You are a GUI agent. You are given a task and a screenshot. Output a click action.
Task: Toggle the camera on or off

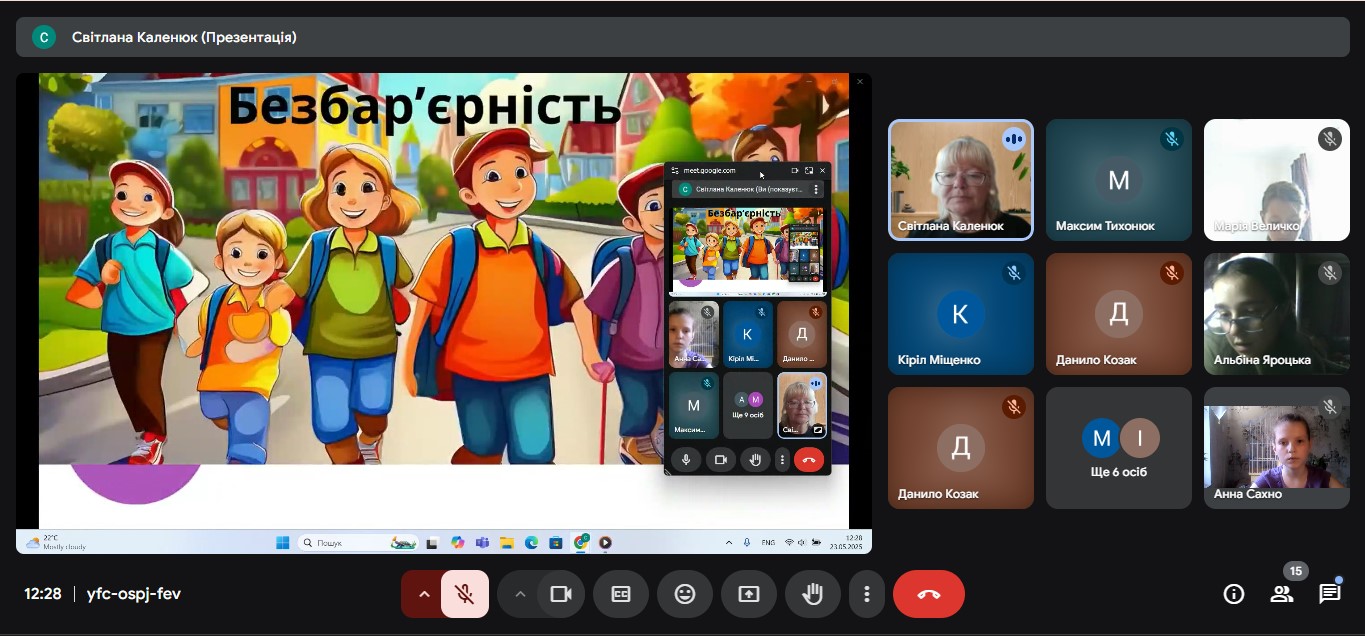coord(560,594)
